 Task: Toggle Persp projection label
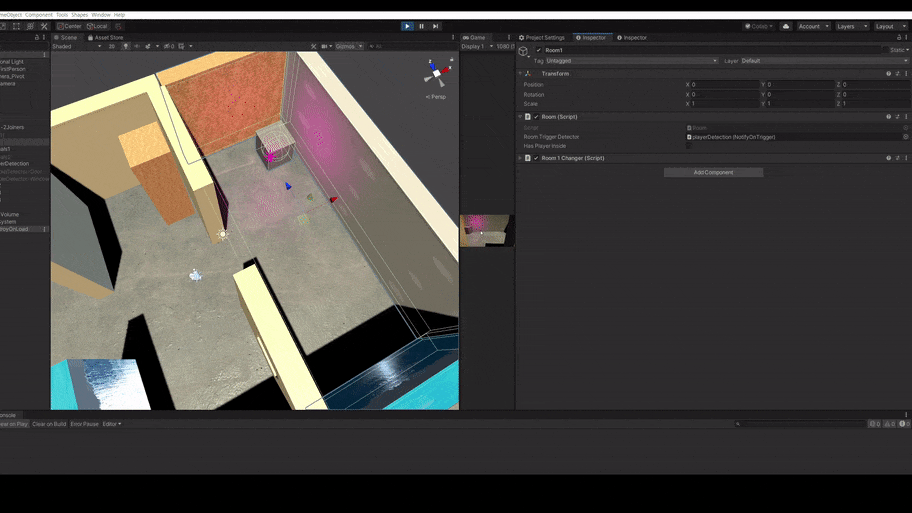(436, 97)
